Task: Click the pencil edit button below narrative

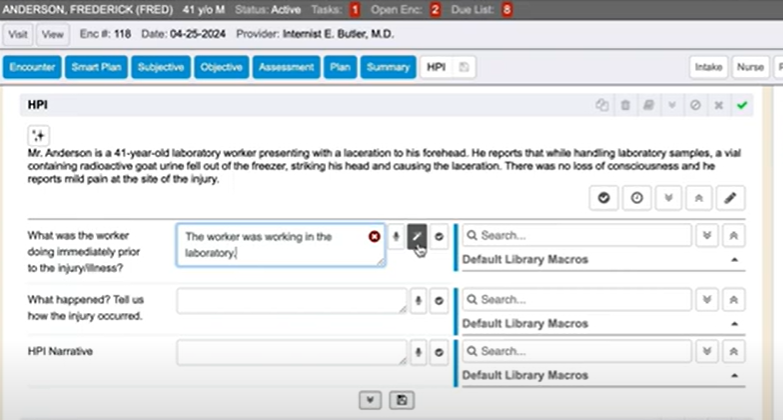Action: click(x=731, y=198)
